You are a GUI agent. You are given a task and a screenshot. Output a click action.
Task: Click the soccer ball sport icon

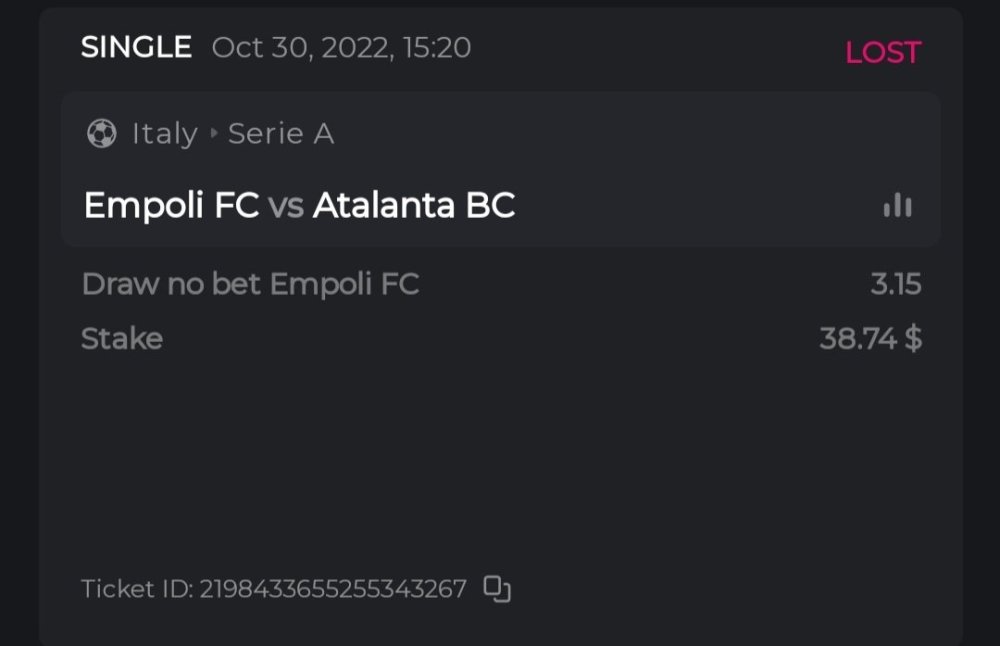101,133
